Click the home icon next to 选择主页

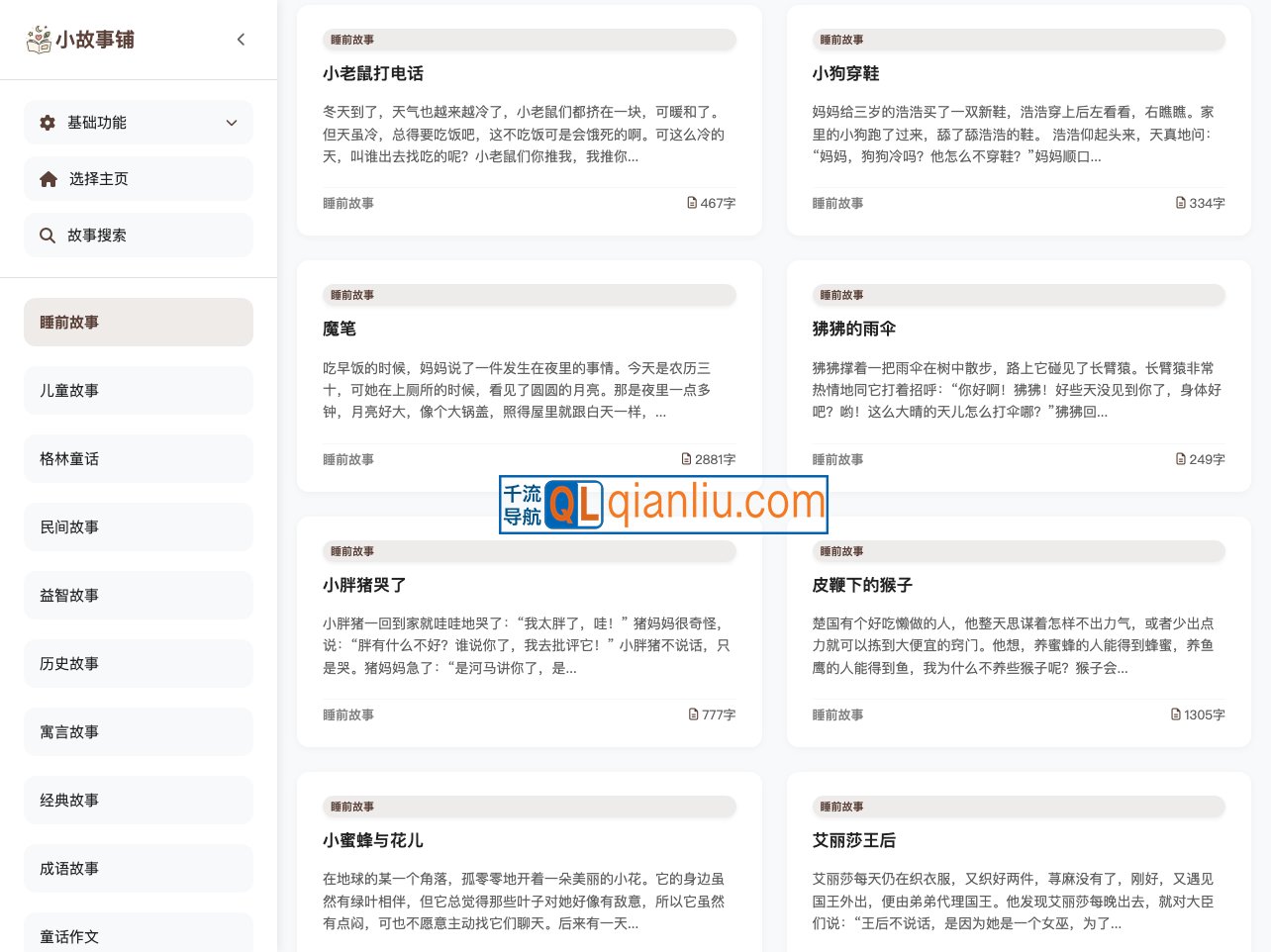(47, 178)
